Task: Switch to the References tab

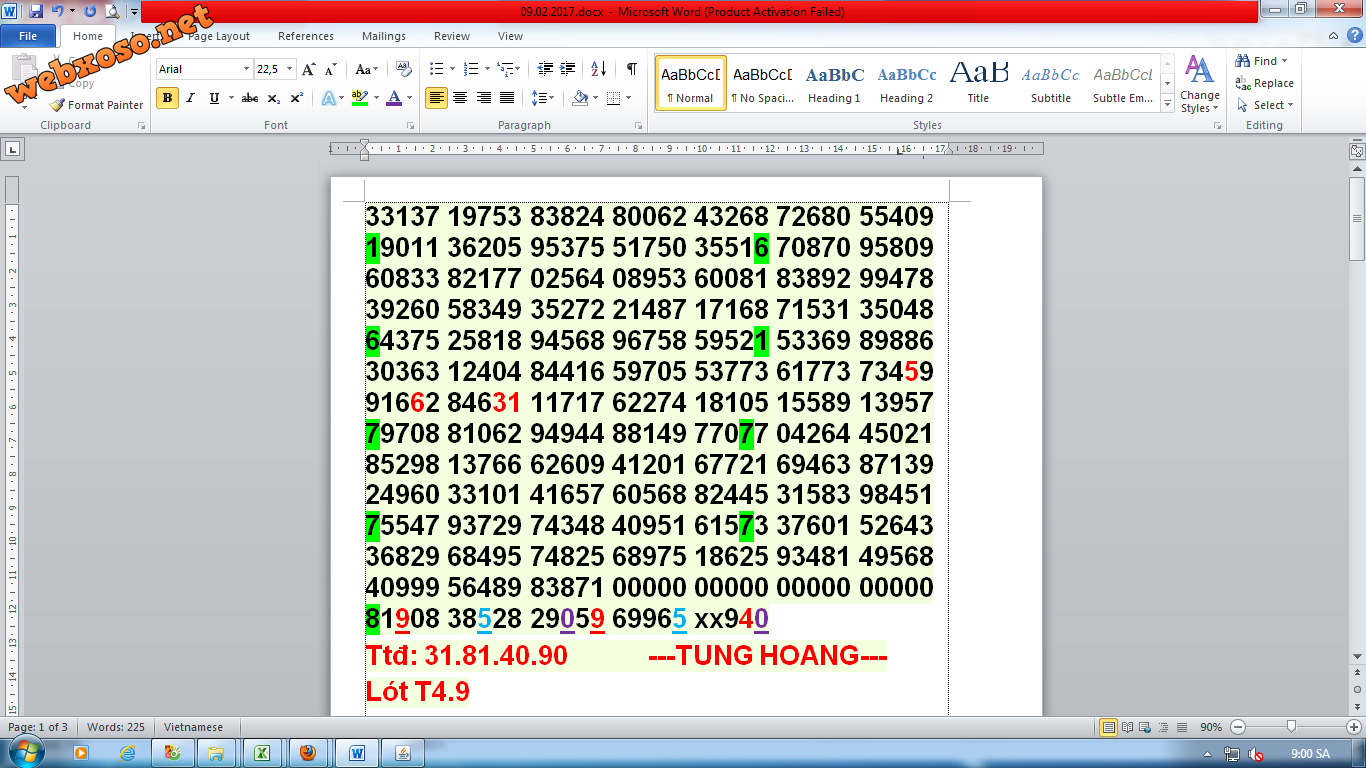Action: [306, 36]
